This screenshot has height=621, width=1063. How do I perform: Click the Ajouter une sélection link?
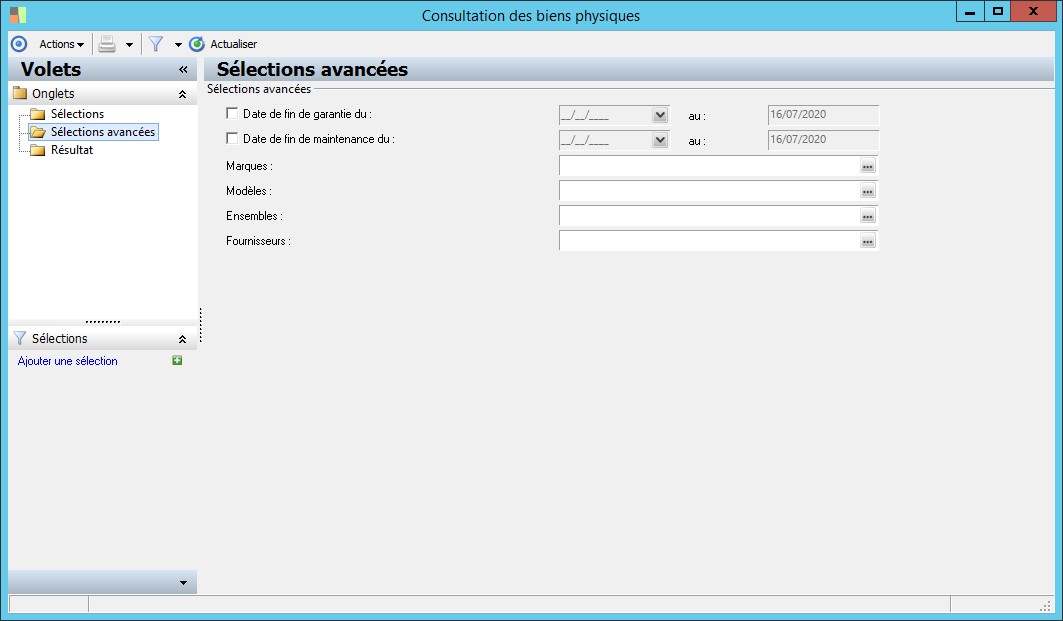tap(67, 361)
